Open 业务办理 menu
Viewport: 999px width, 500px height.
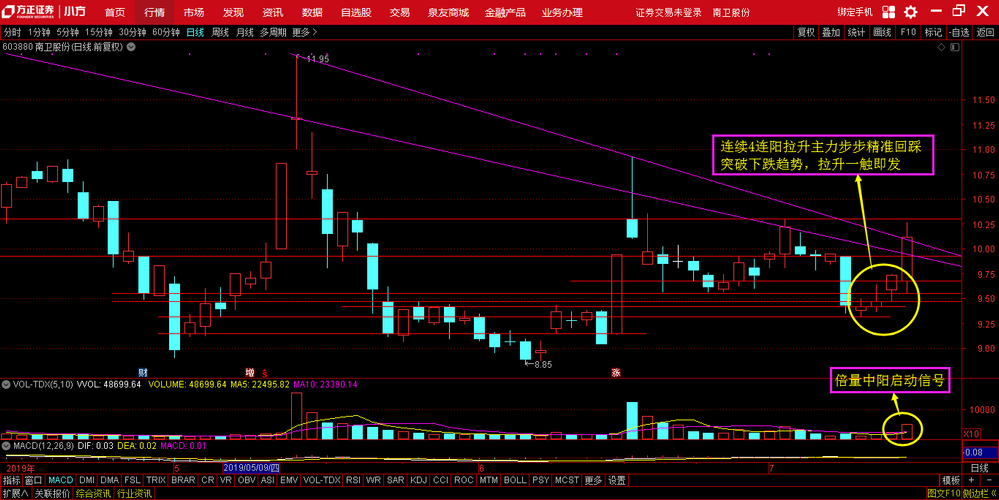coord(562,13)
